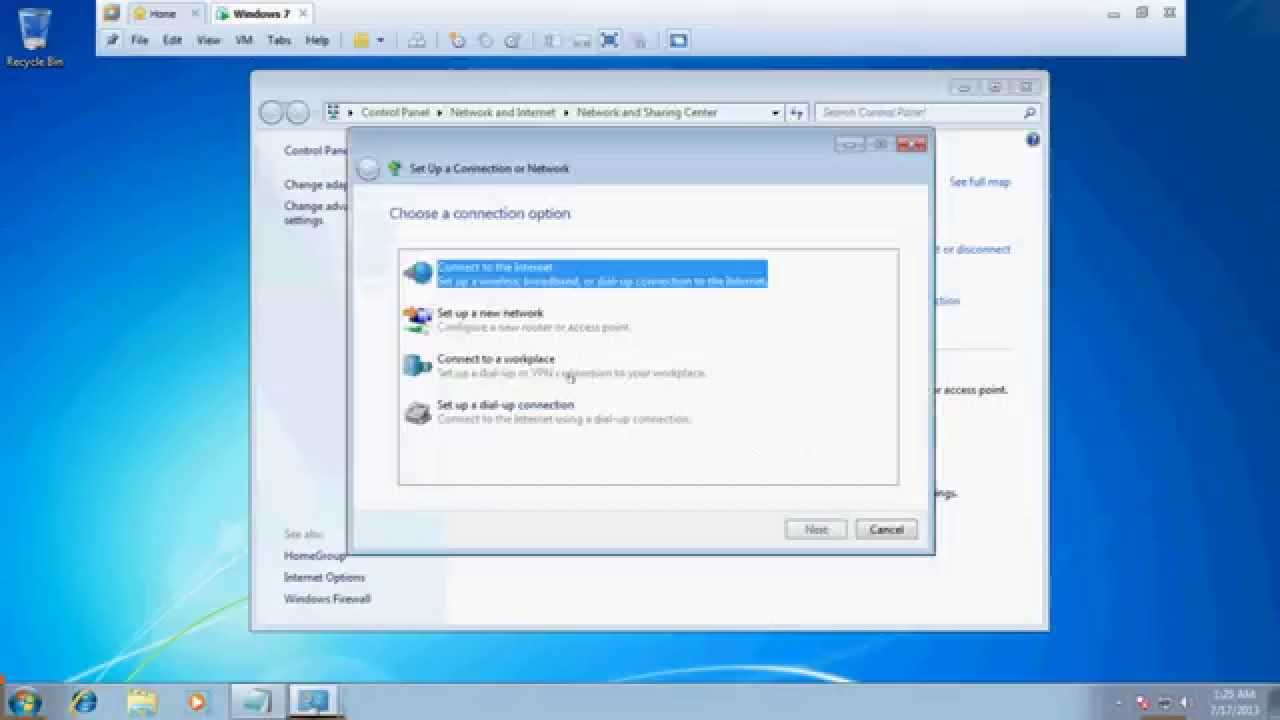
Task: Switch to the Windows 7 tab
Action: pyautogui.click(x=261, y=14)
